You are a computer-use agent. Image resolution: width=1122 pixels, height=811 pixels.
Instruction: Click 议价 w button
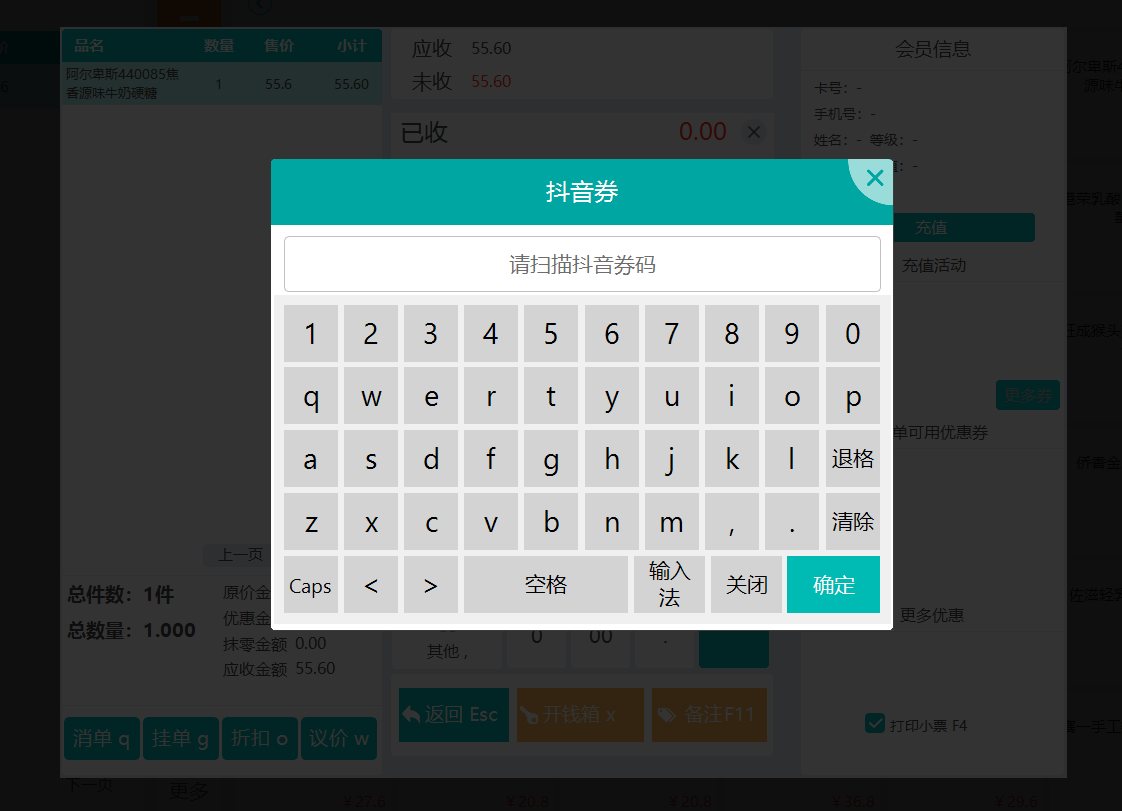(339, 738)
